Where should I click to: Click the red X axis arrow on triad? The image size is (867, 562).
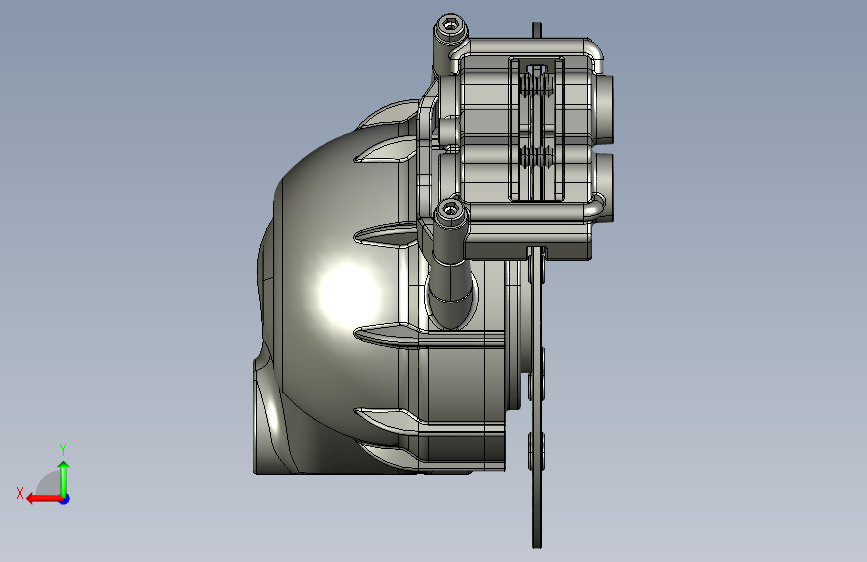pyautogui.click(x=44, y=499)
